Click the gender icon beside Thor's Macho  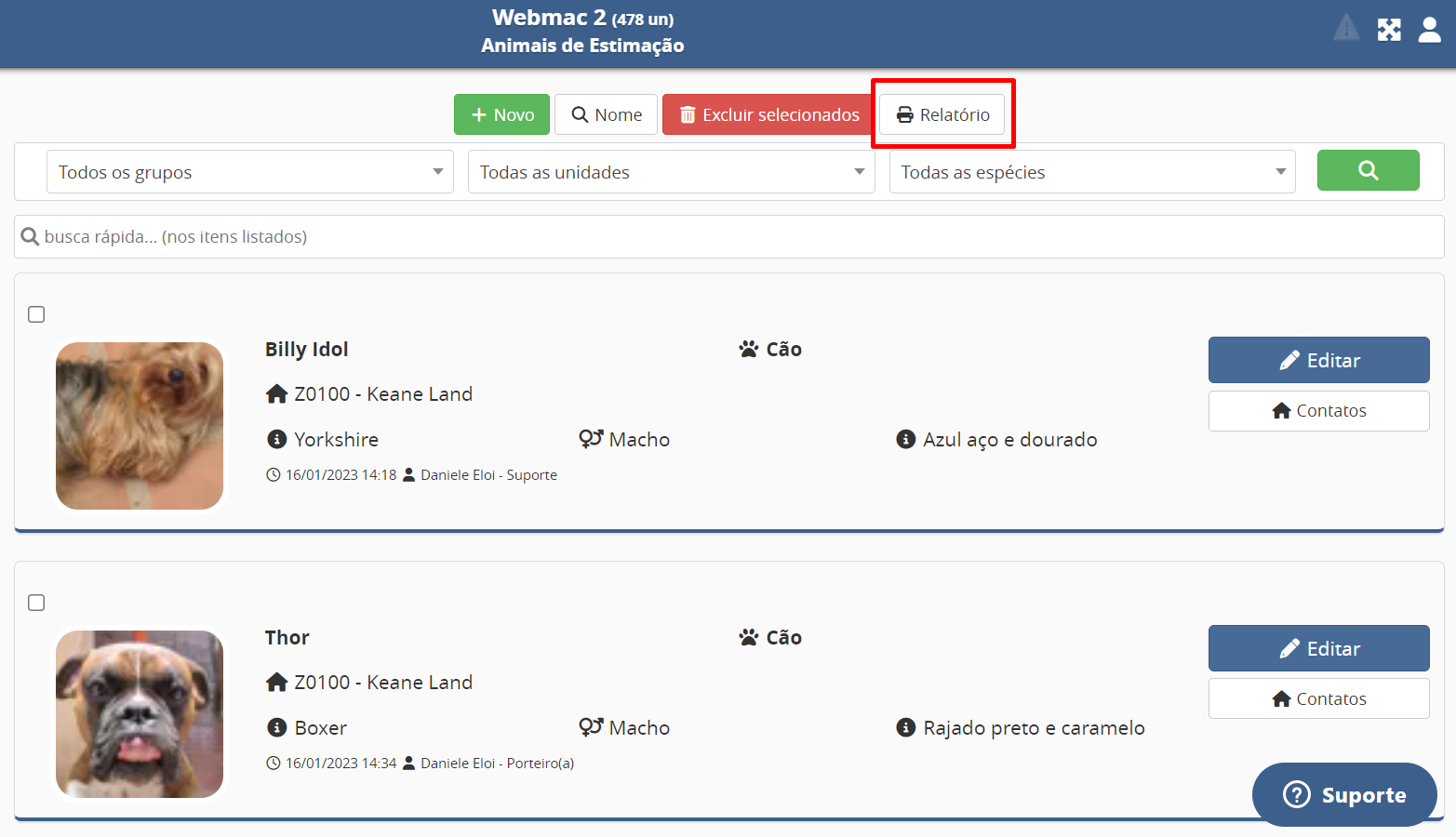click(x=591, y=727)
